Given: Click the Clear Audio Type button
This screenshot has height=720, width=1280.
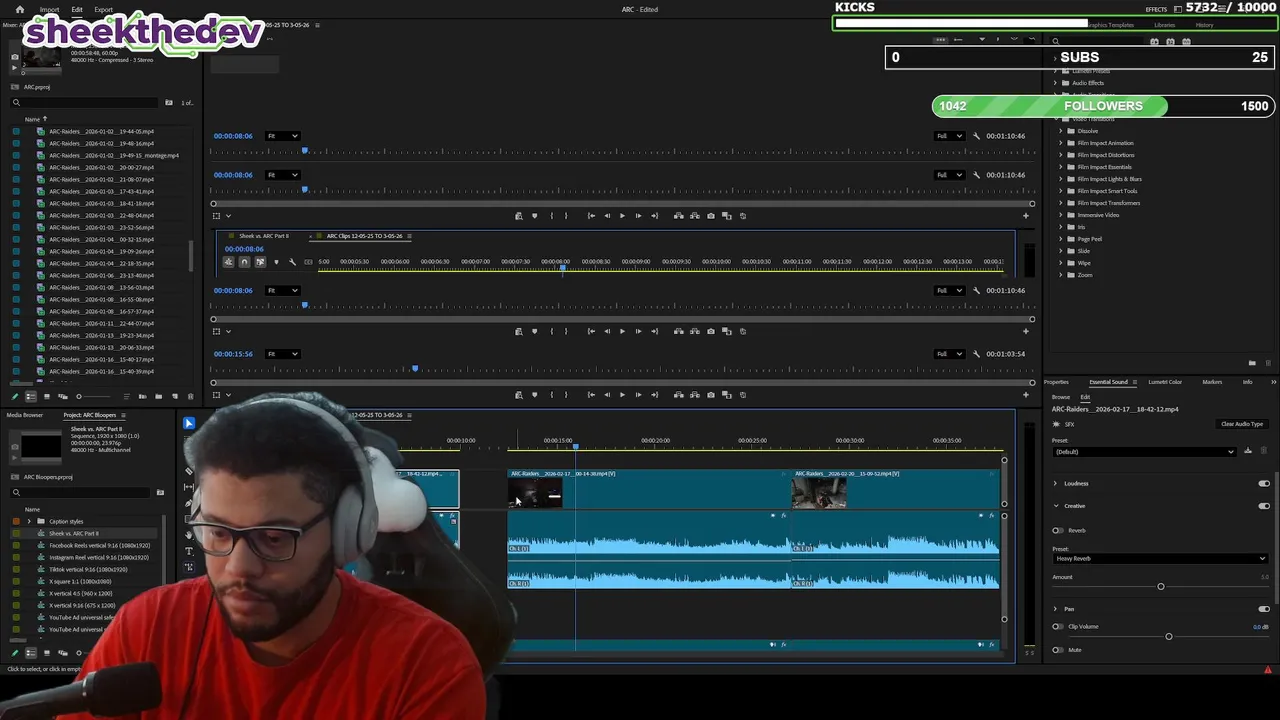Looking at the screenshot, I should (1242, 424).
